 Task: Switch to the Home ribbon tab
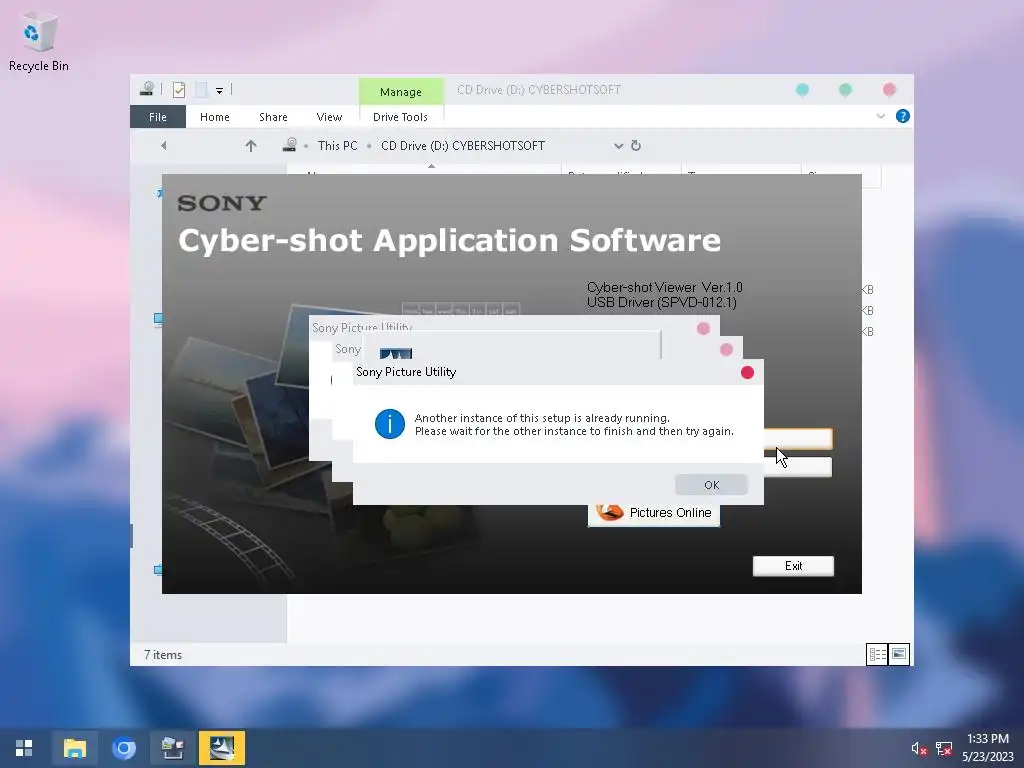[x=215, y=117]
